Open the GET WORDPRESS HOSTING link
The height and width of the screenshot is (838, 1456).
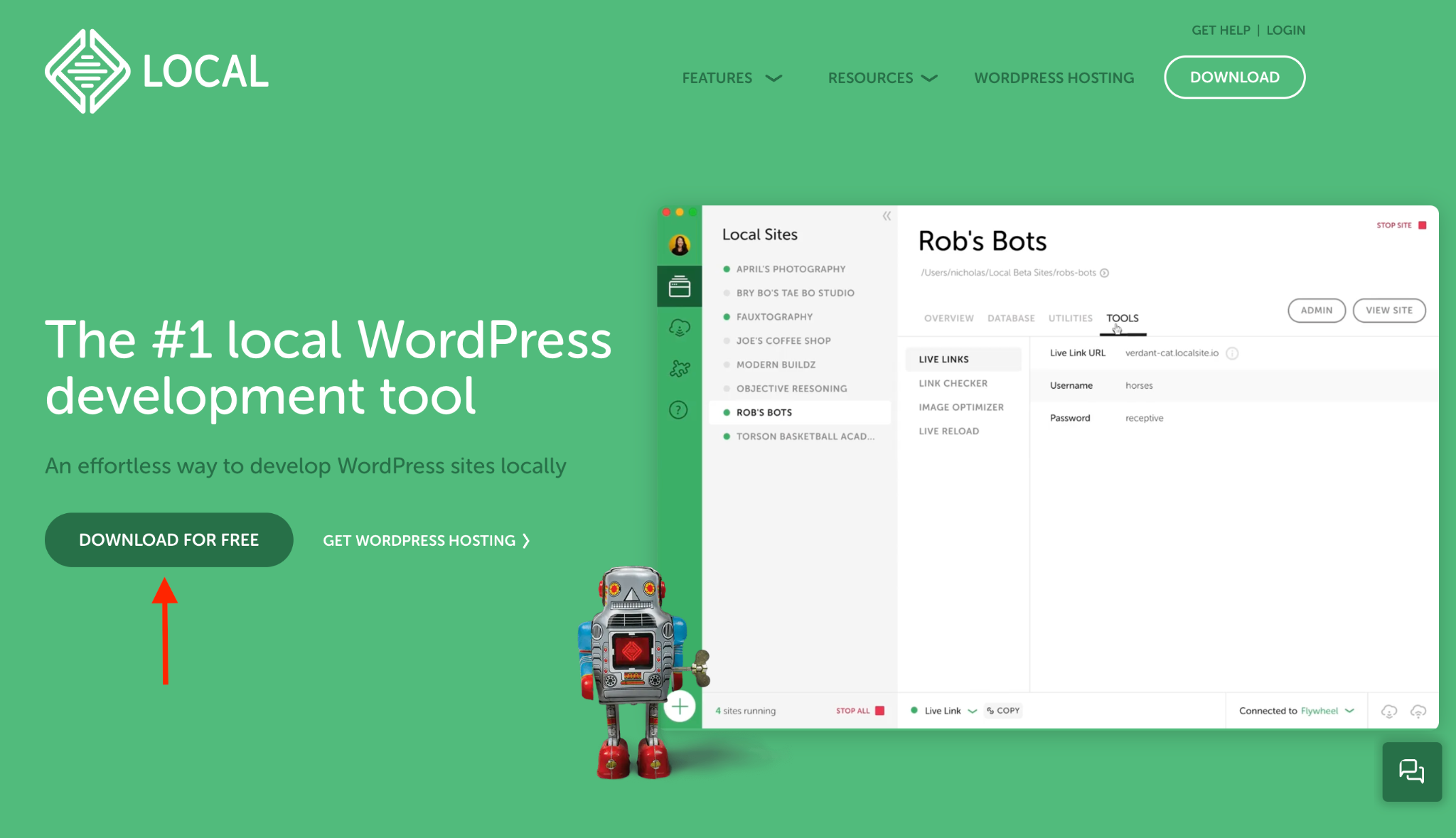click(427, 540)
